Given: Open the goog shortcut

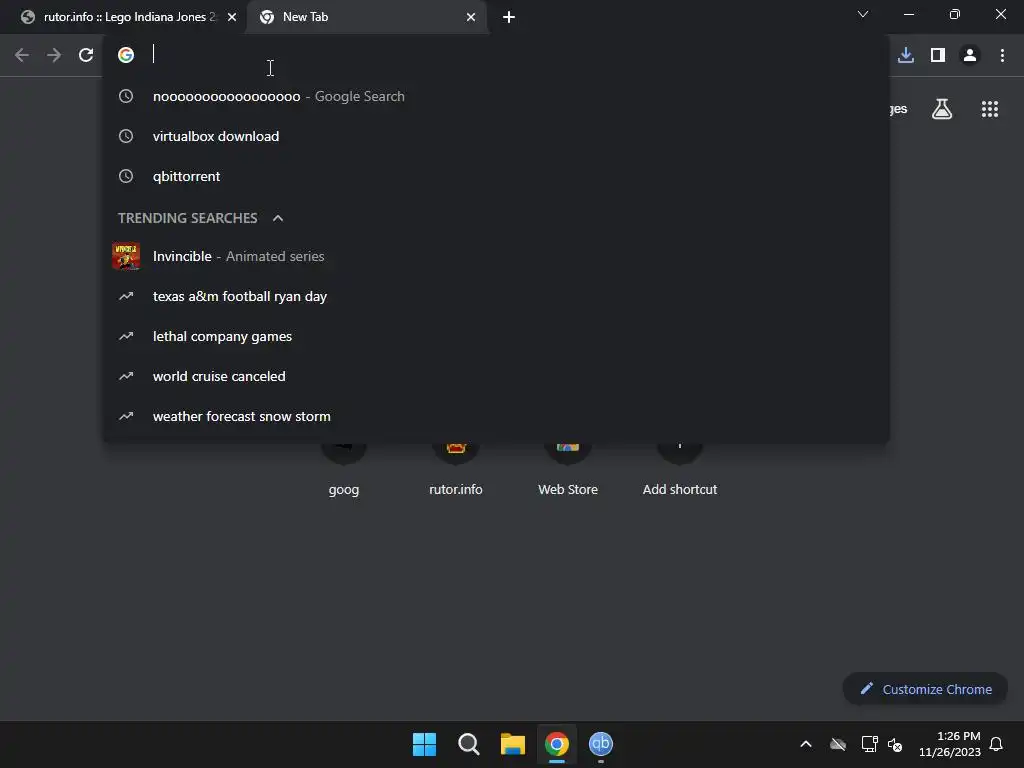Looking at the screenshot, I should pyautogui.click(x=344, y=469).
